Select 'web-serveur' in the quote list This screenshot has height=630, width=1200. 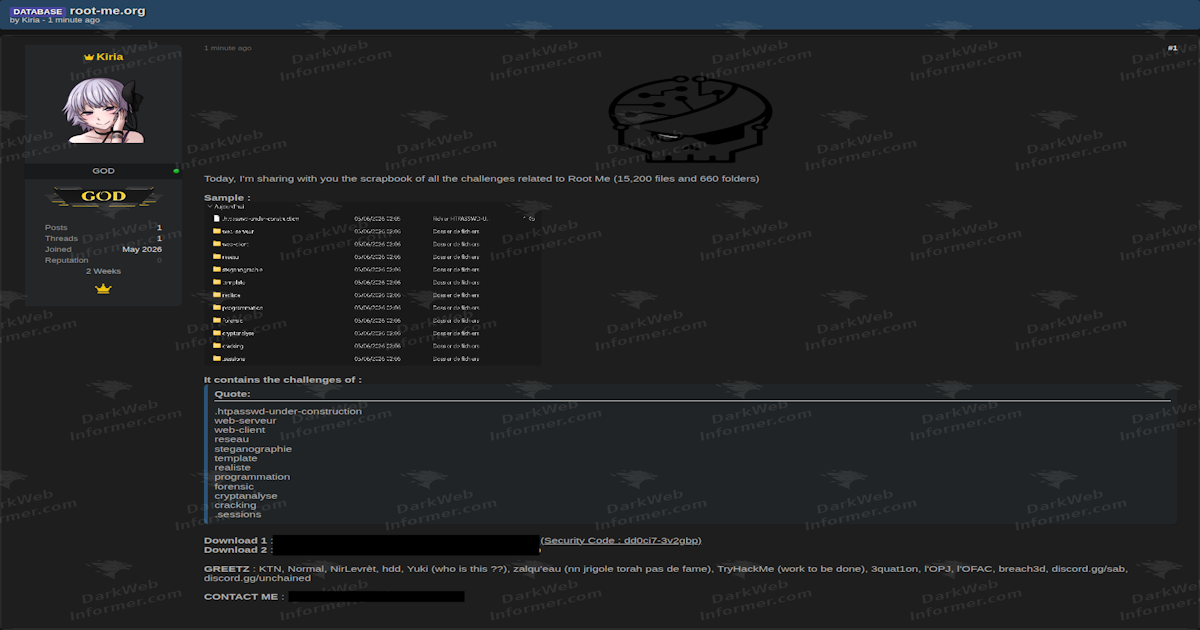pos(245,420)
